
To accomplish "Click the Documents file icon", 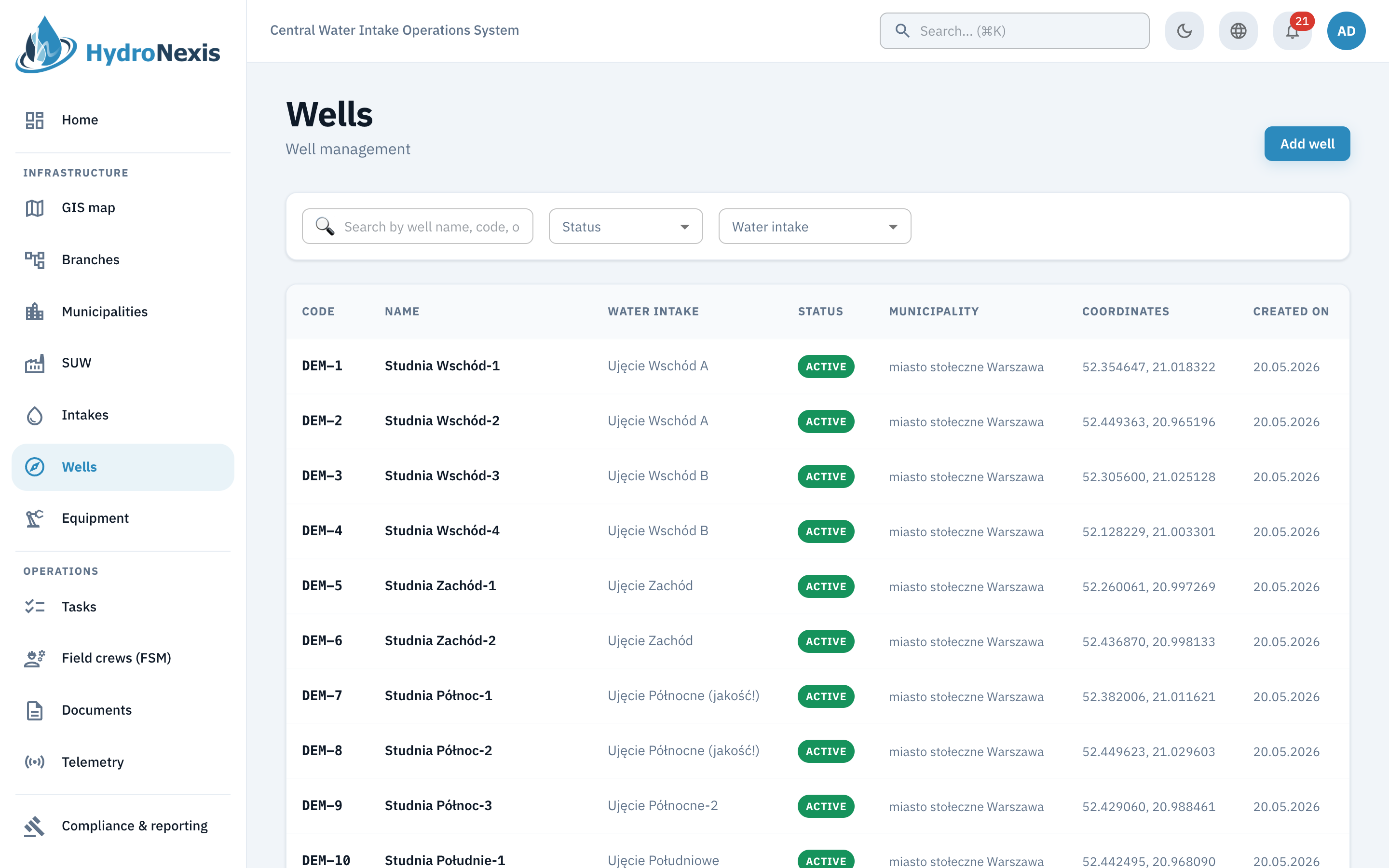I will 34,710.
